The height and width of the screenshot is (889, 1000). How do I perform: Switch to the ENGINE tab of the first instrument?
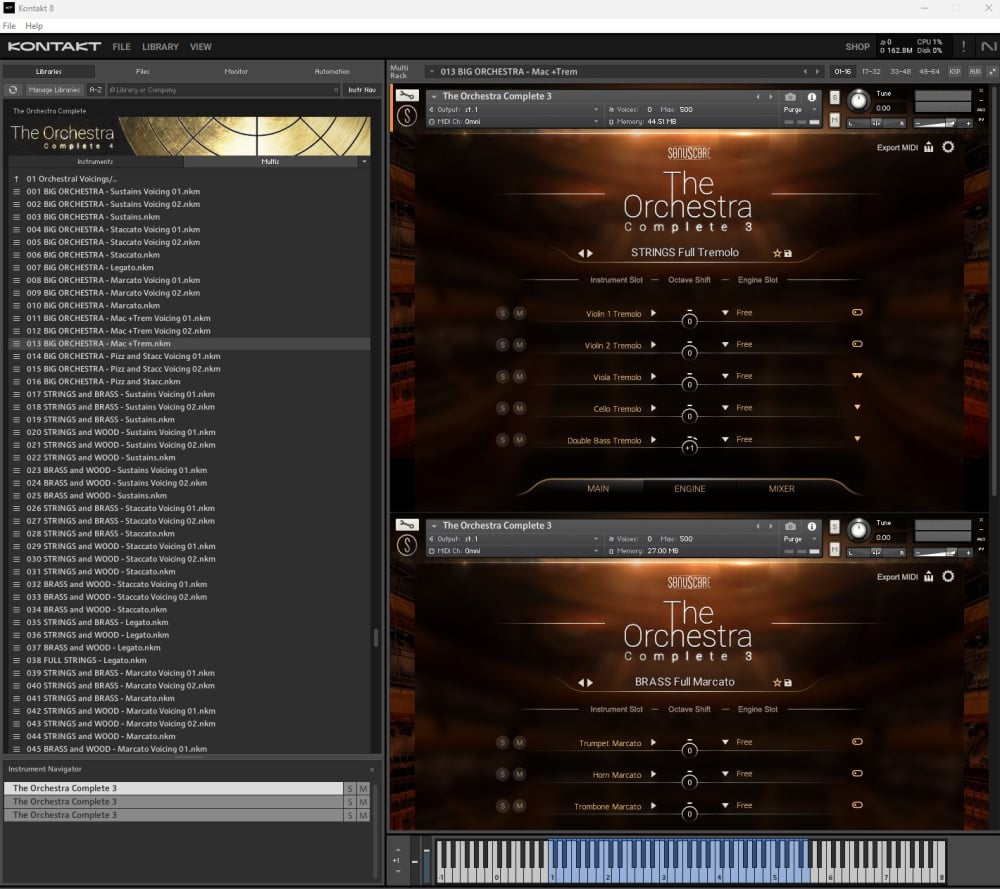(x=689, y=489)
